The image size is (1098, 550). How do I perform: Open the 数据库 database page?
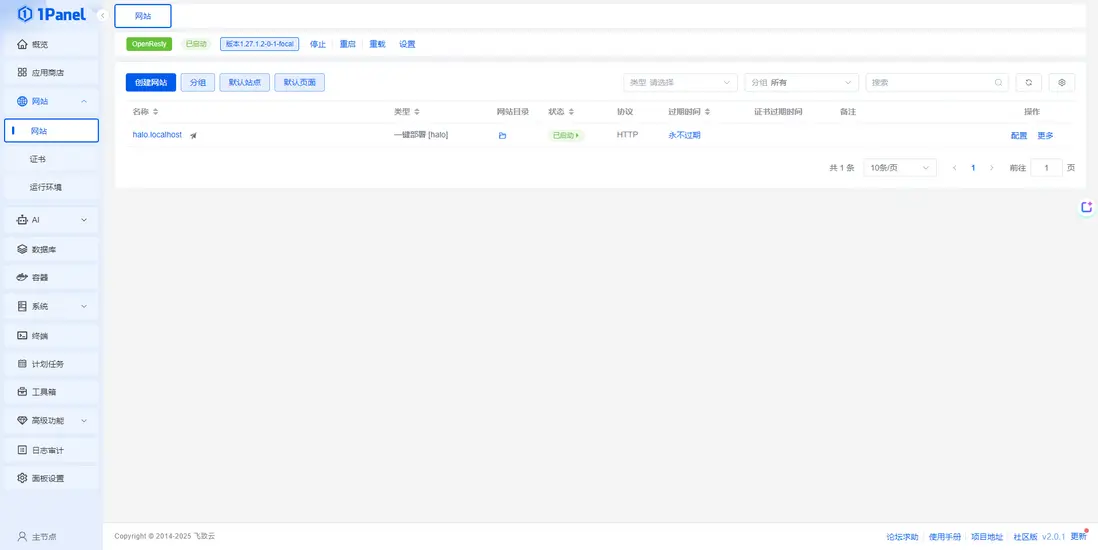pos(50,249)
